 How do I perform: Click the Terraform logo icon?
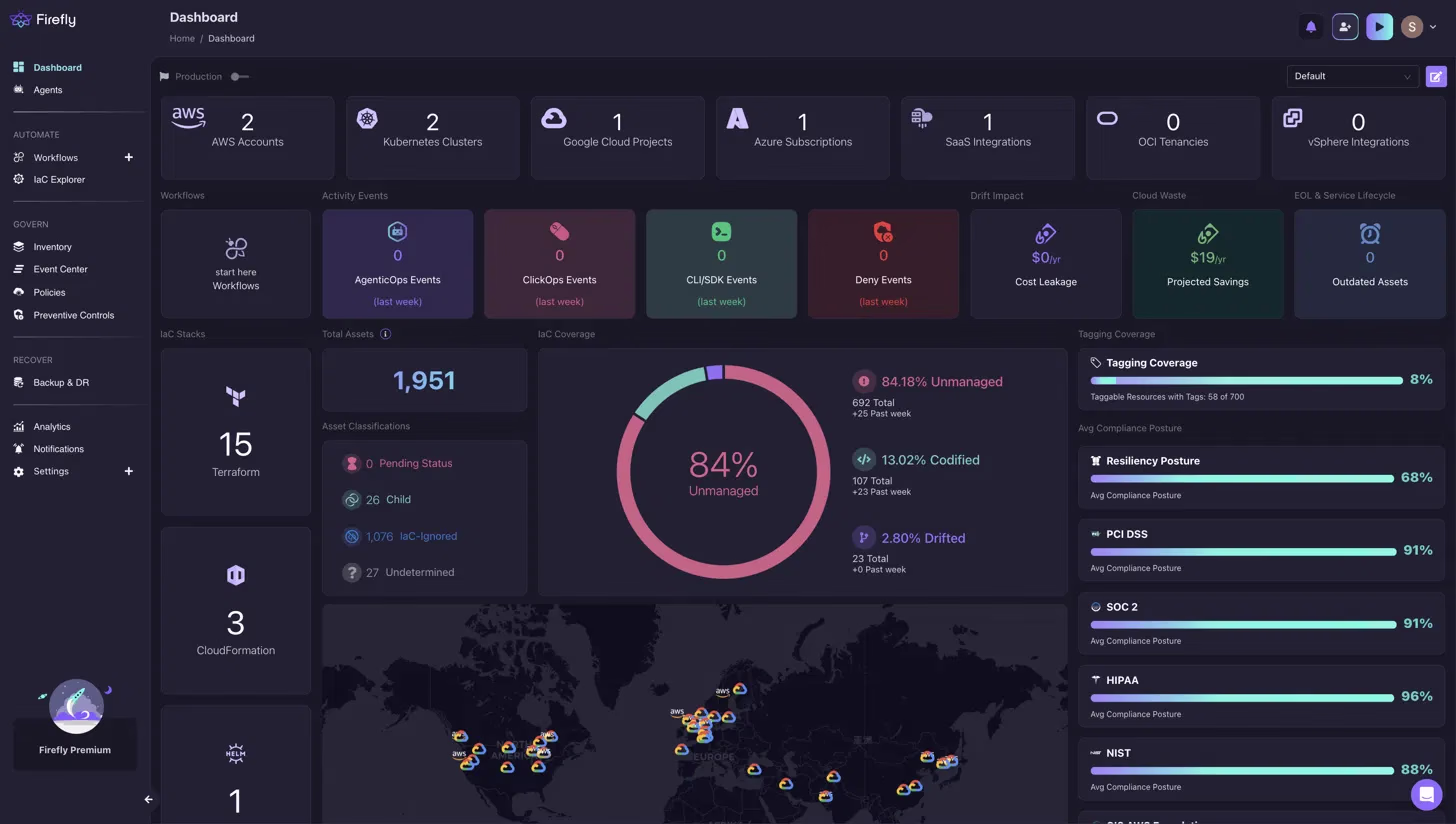[236, 397]
